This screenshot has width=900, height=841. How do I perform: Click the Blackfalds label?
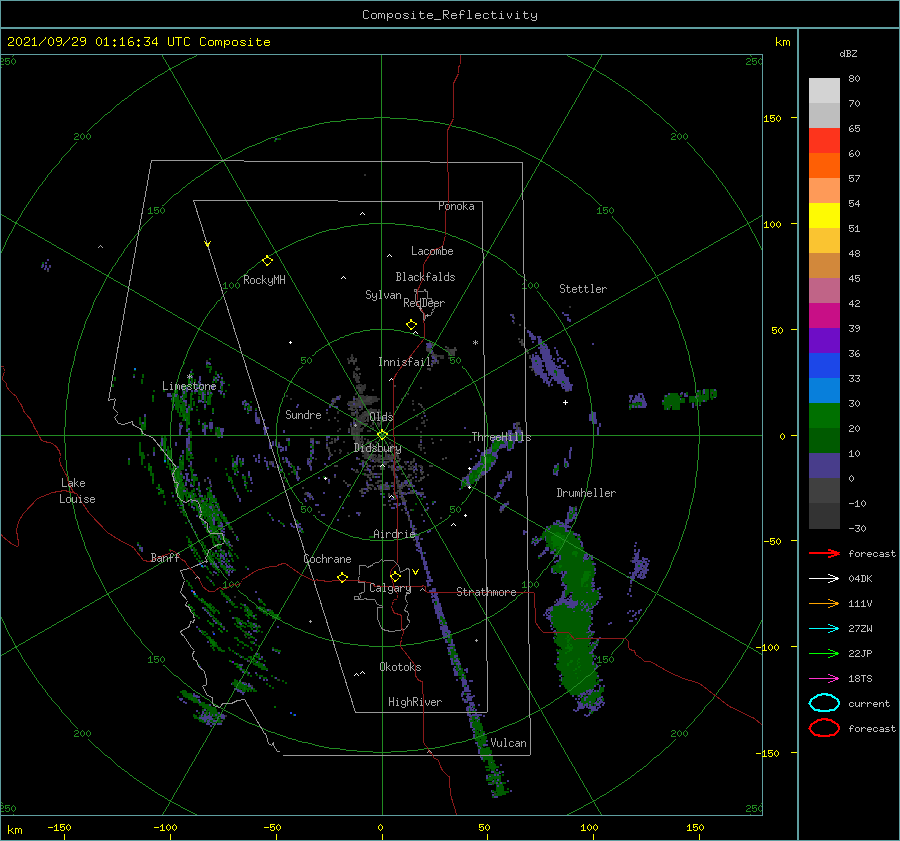(x=425, y=277)
